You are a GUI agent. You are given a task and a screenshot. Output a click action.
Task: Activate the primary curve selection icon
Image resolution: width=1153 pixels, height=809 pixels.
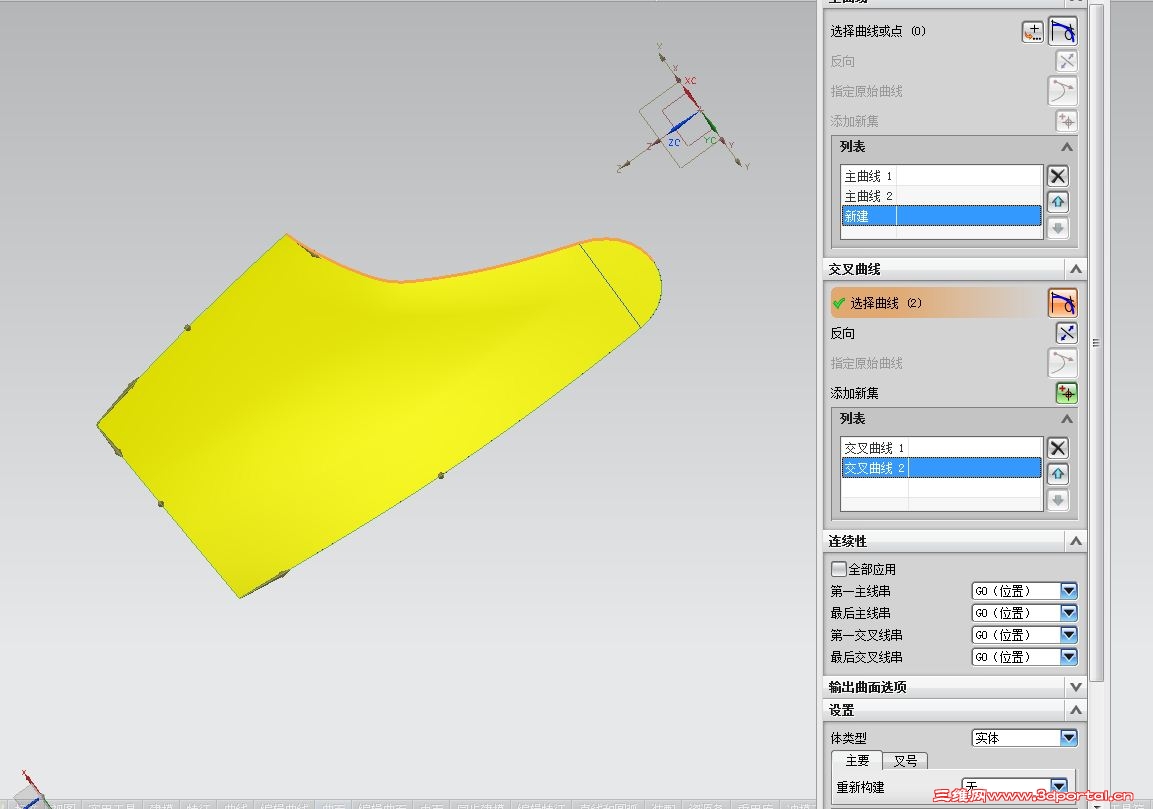pos(1063,32)
